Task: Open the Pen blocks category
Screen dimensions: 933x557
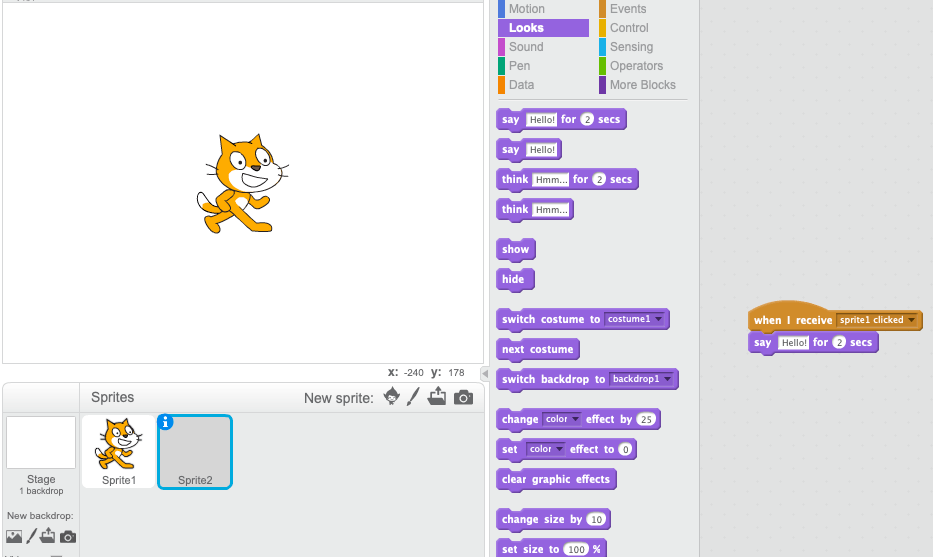Action: [x=519, y=66]
